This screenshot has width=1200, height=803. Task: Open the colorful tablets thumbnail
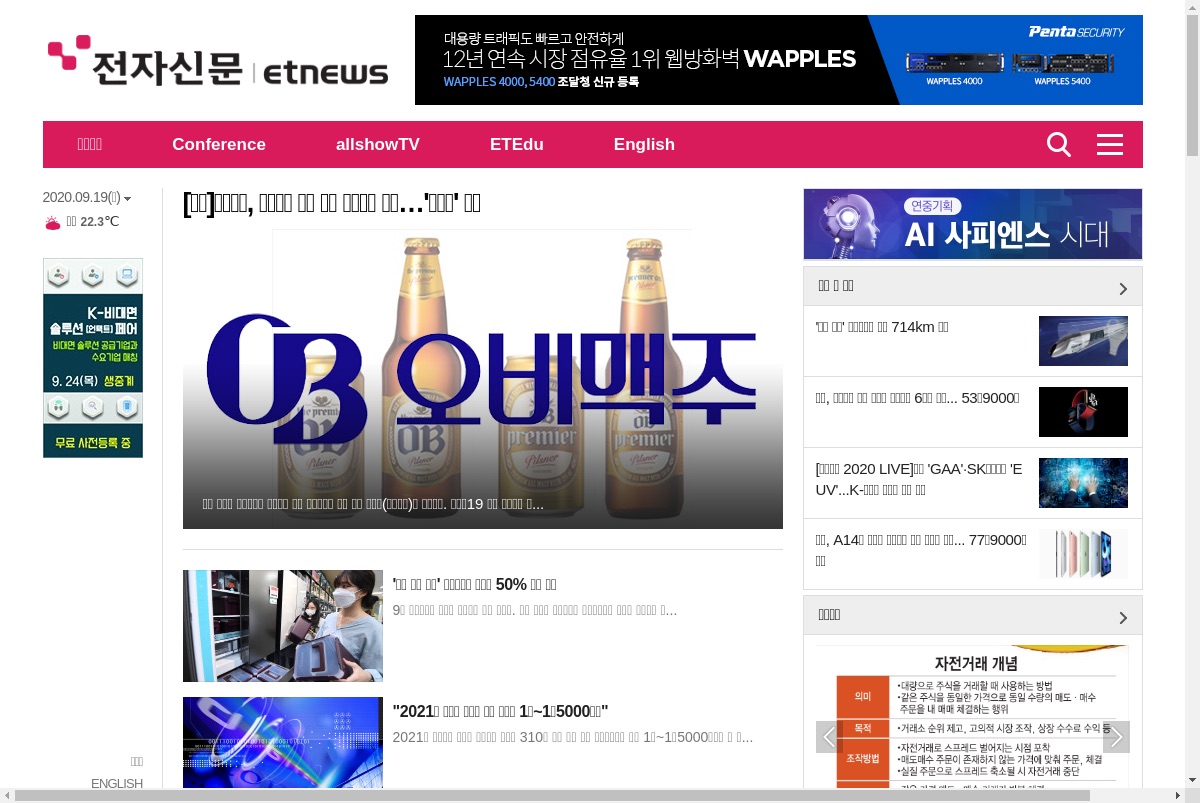click(1083, 554)
